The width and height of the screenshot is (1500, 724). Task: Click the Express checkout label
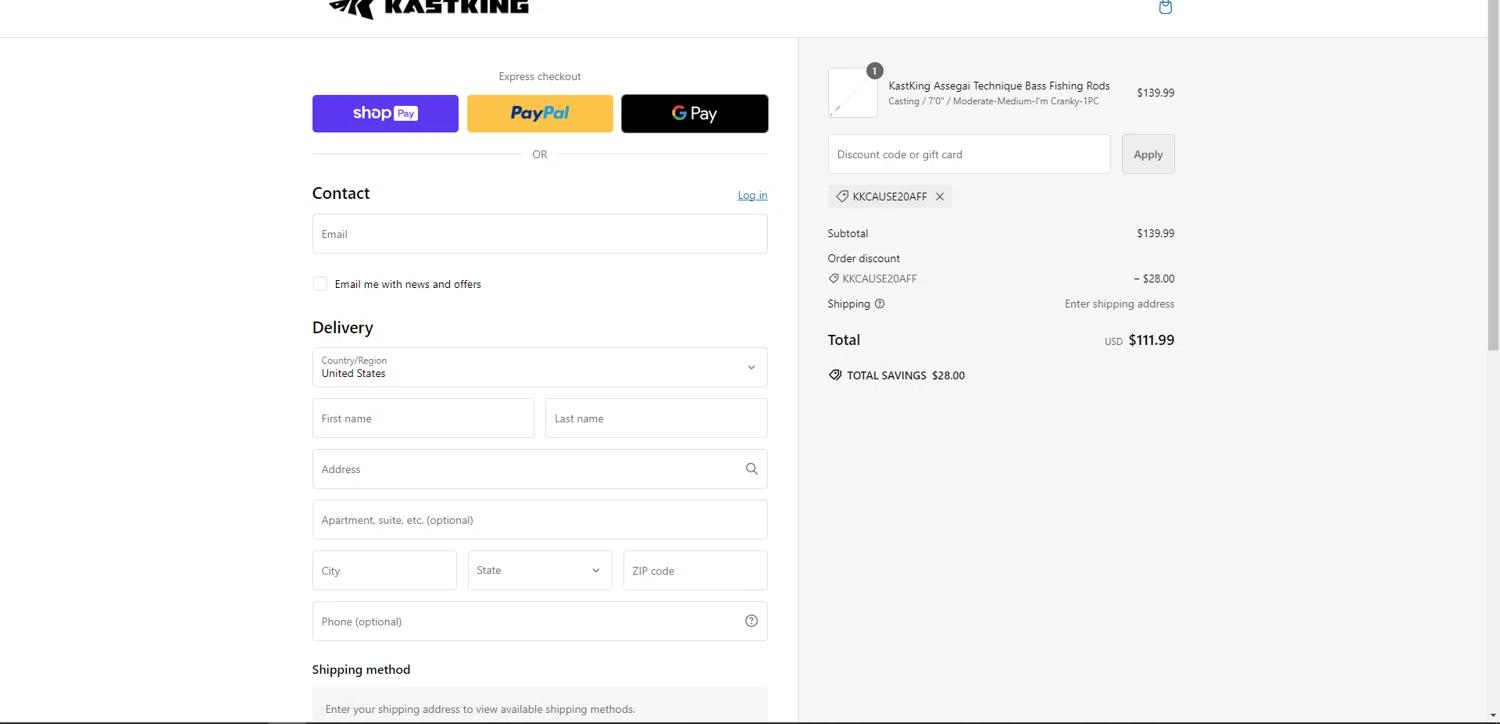coord(540,76)
